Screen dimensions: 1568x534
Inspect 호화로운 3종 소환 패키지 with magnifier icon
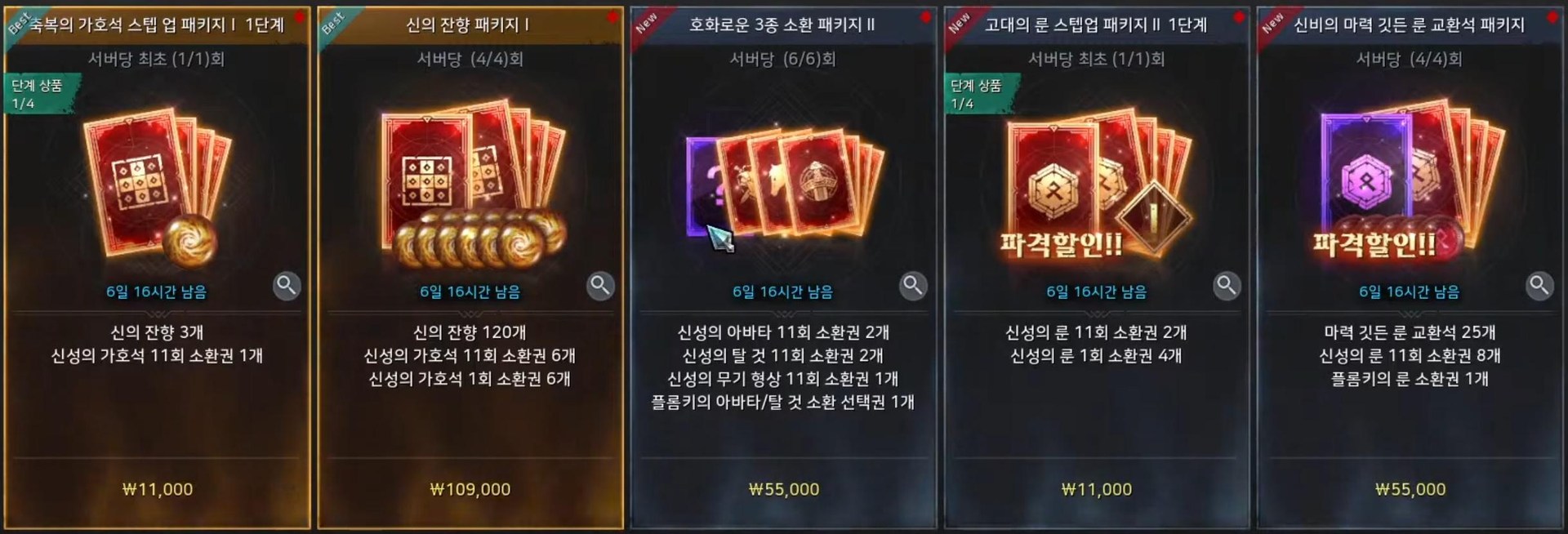click(913, 286)
